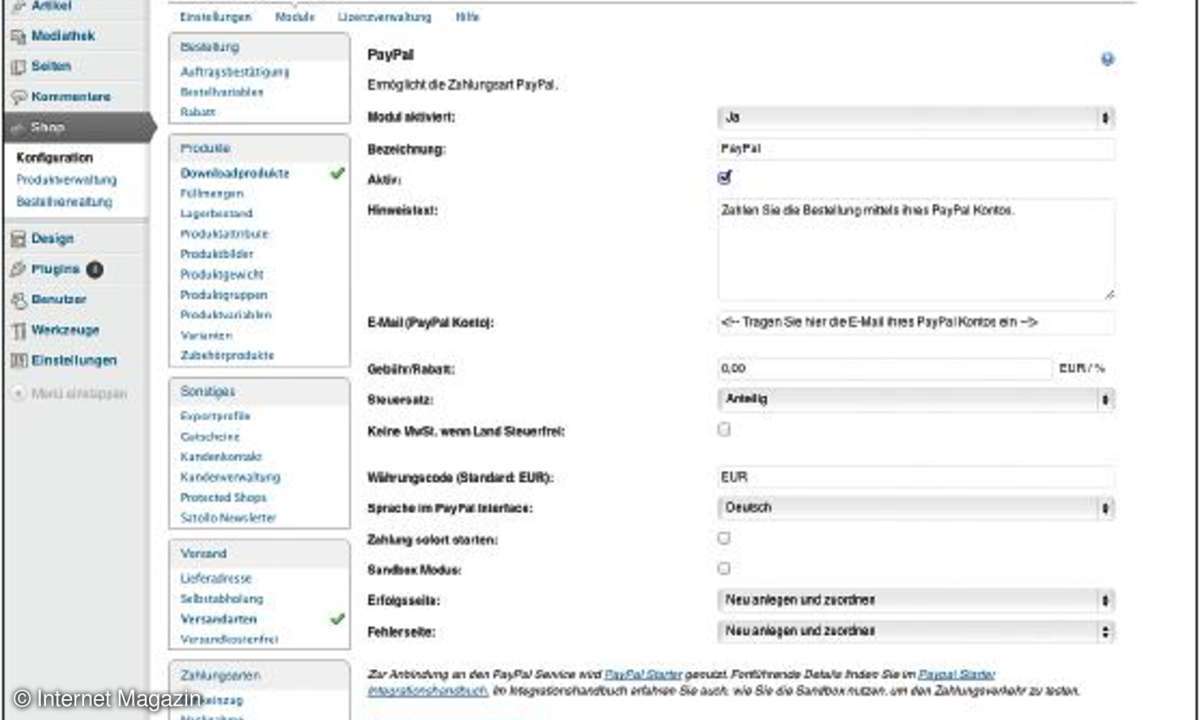Open the Kundenkontakt module
The height and width of the screenshot is (720, 1200).
click(221, 457)
